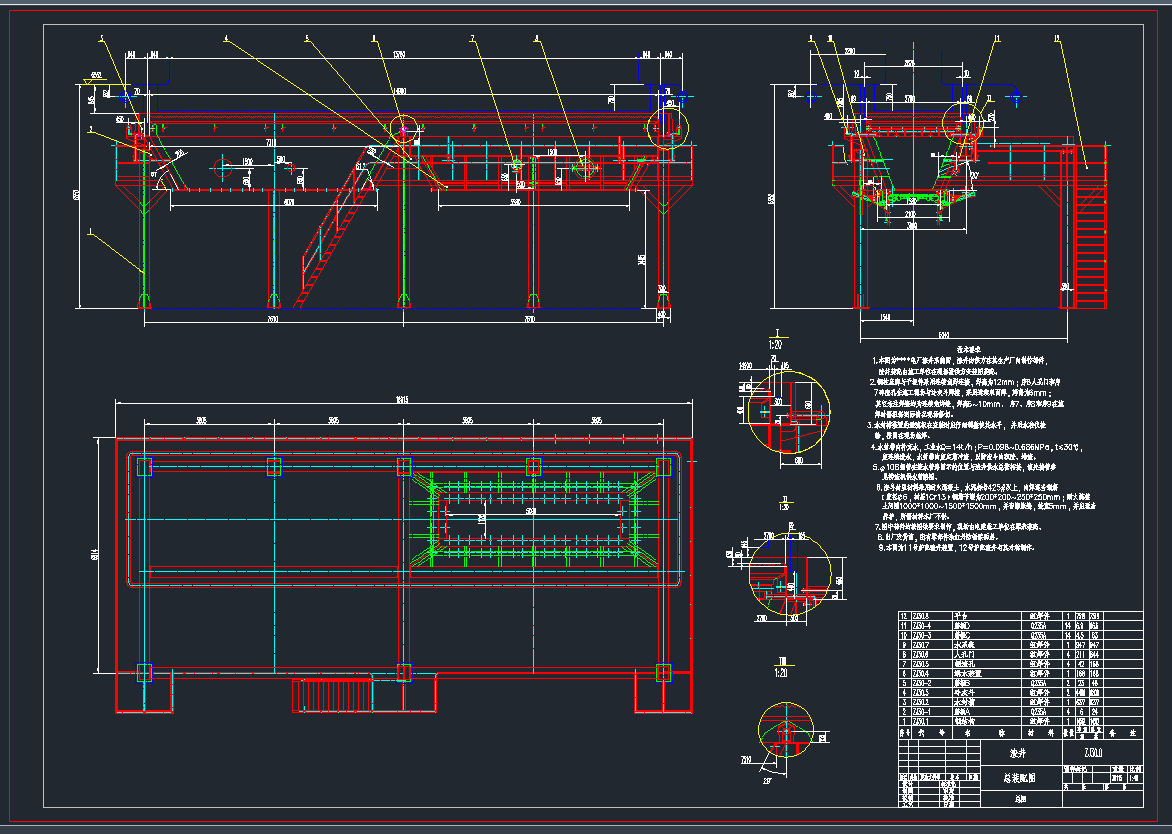The width and height of the screenshot is (1172, 834).
Task: Select part row 8 人孔门 in the parts list
Action: [962, 654]
